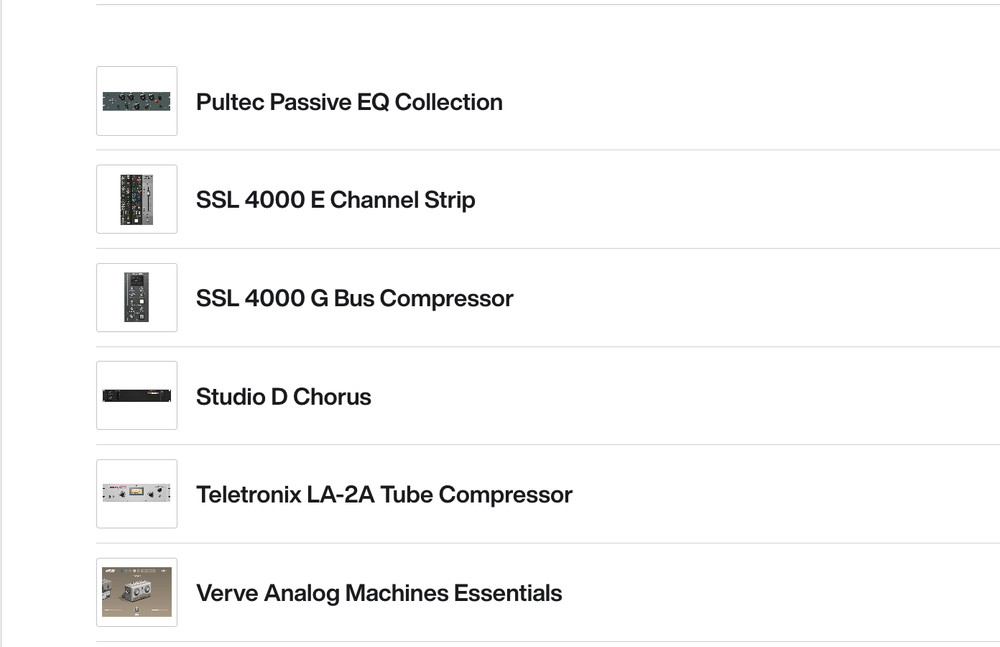This screenshot has width=1000, height=647.
Task: Select the Studio D Chorus list entry
Action: pyautogui.click(x=400, y=395)
